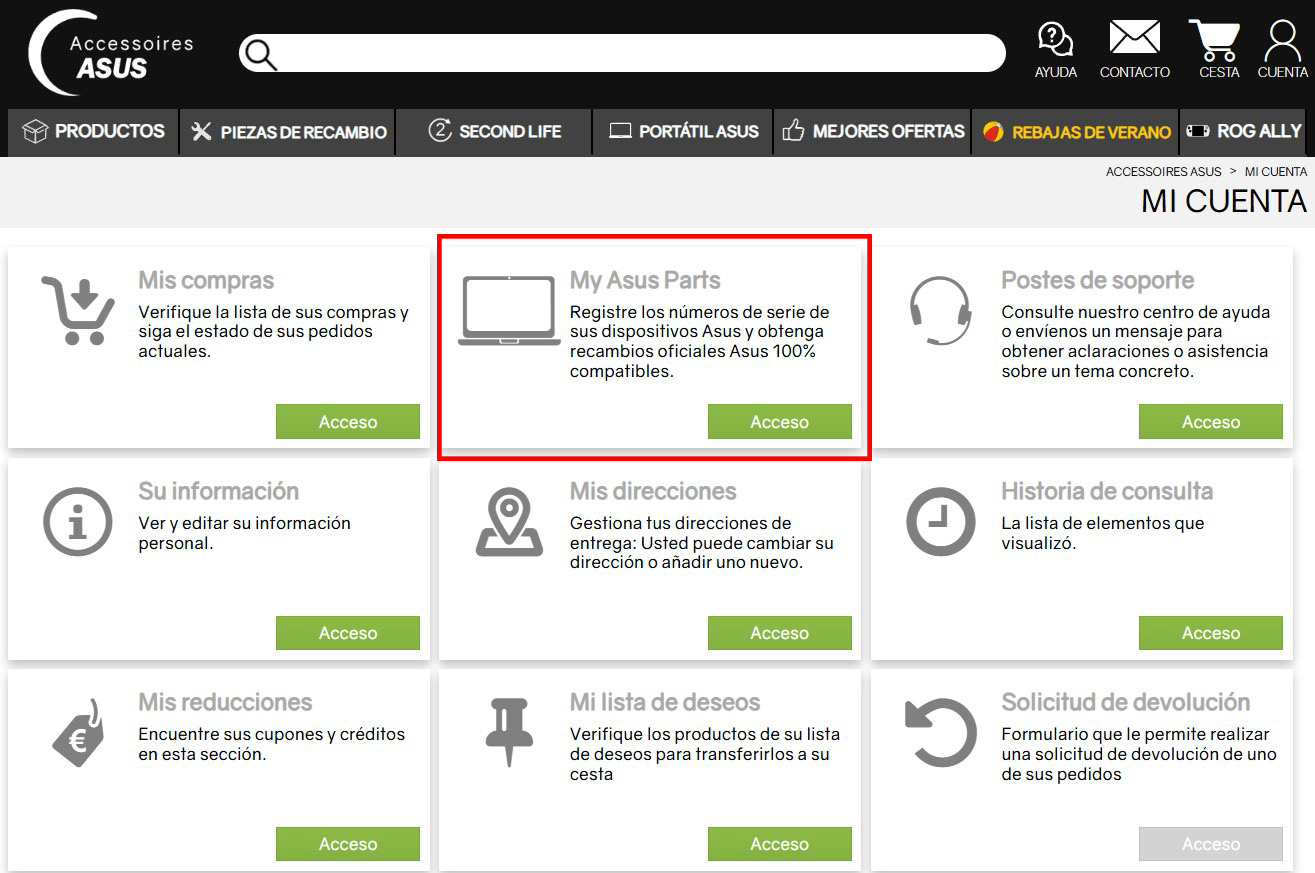Open the My Asus Parts heading
Screen dimensions: 1315x873
645,281
